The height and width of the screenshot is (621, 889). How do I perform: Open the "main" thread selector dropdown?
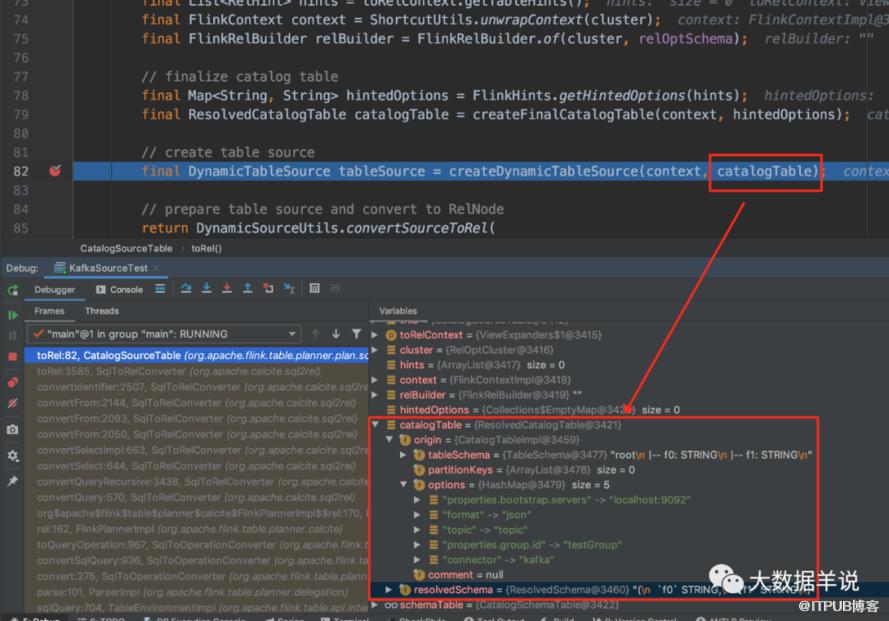(164, 334)
